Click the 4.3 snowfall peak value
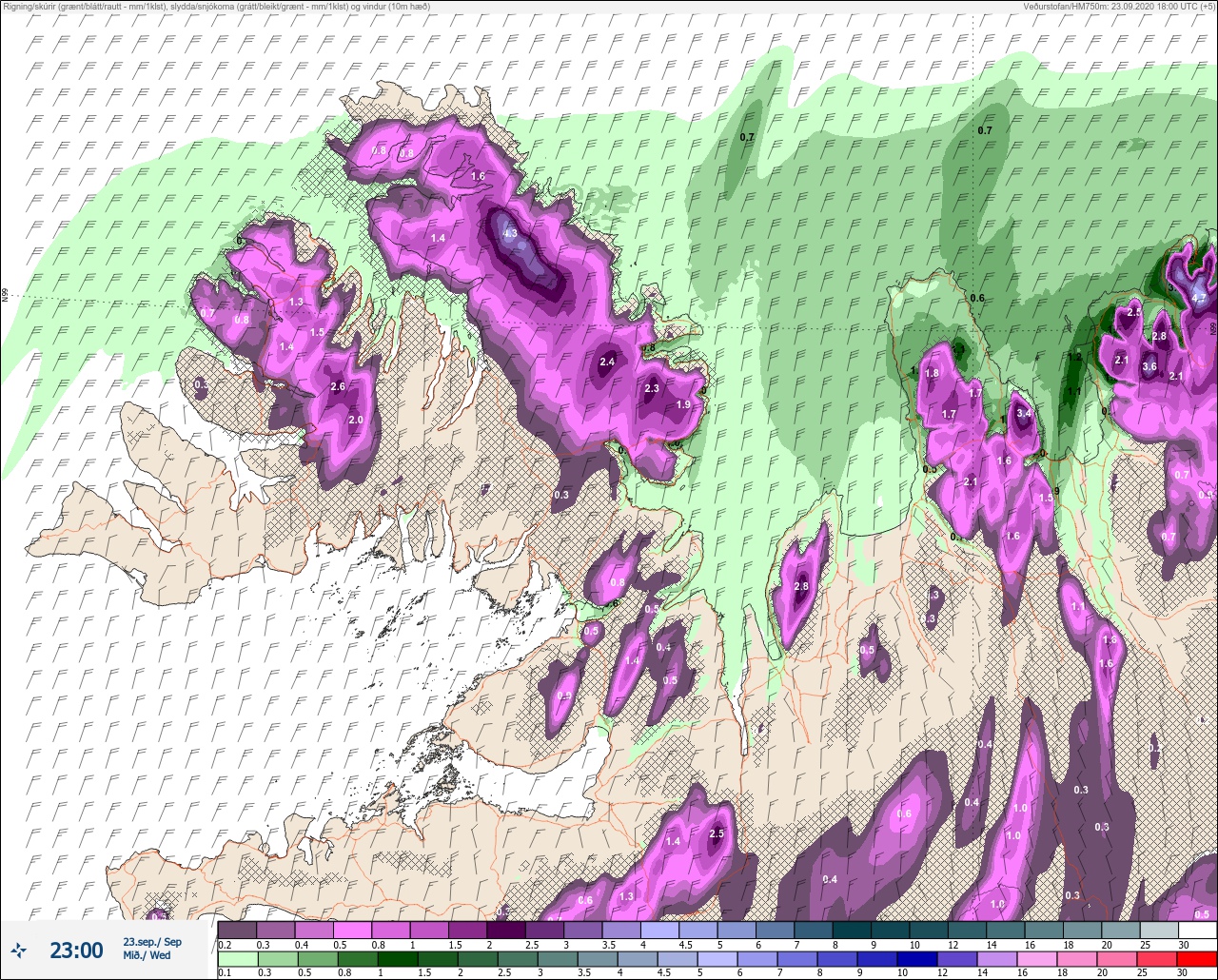 click(x=510, y=233)
